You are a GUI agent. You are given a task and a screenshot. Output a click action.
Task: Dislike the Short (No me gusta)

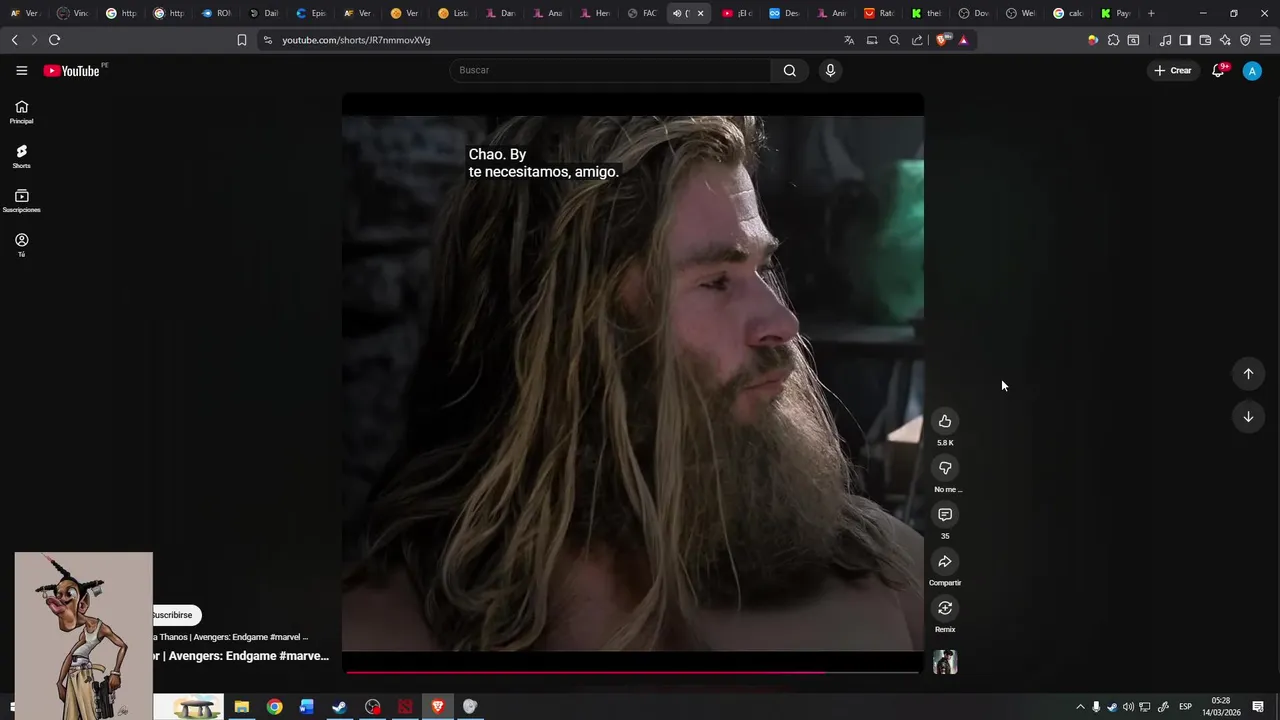point(945,468)
